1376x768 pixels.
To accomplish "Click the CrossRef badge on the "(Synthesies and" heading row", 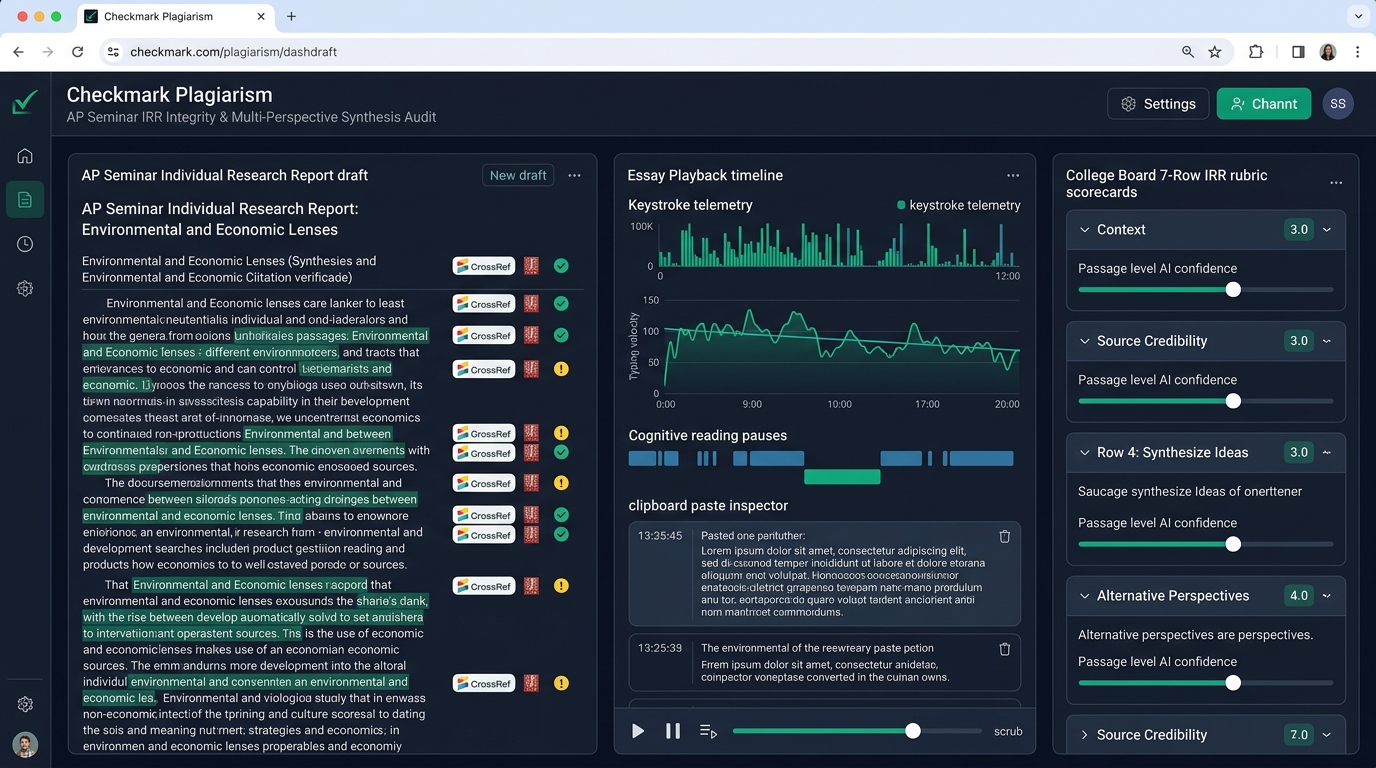I will coord(484,266).
